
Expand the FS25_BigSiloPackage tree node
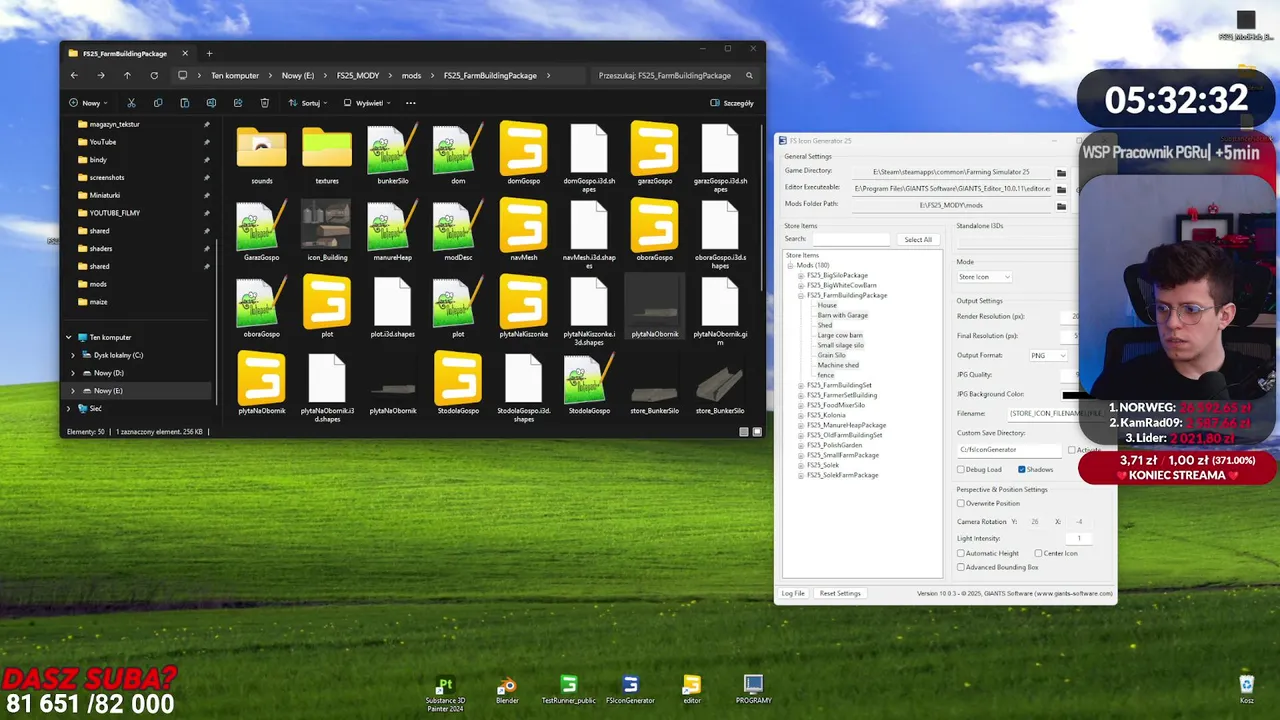801,276
